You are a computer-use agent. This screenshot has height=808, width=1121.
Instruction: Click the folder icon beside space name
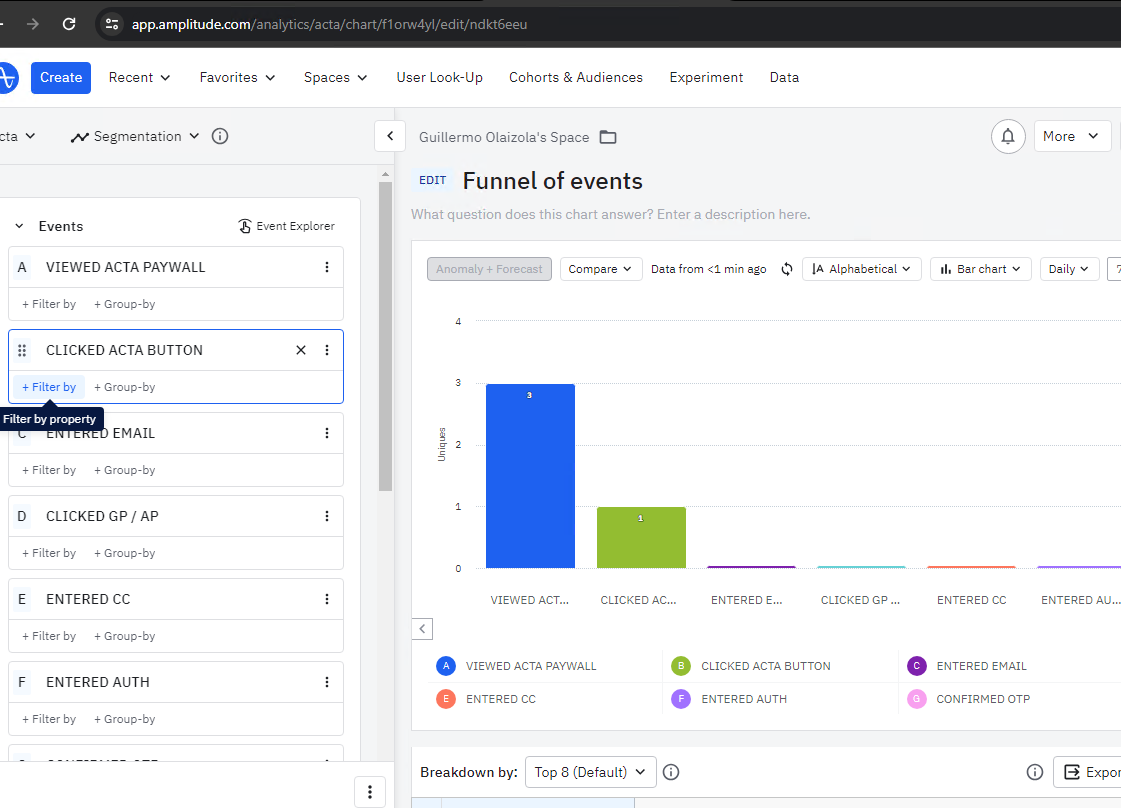click(608, 137)
